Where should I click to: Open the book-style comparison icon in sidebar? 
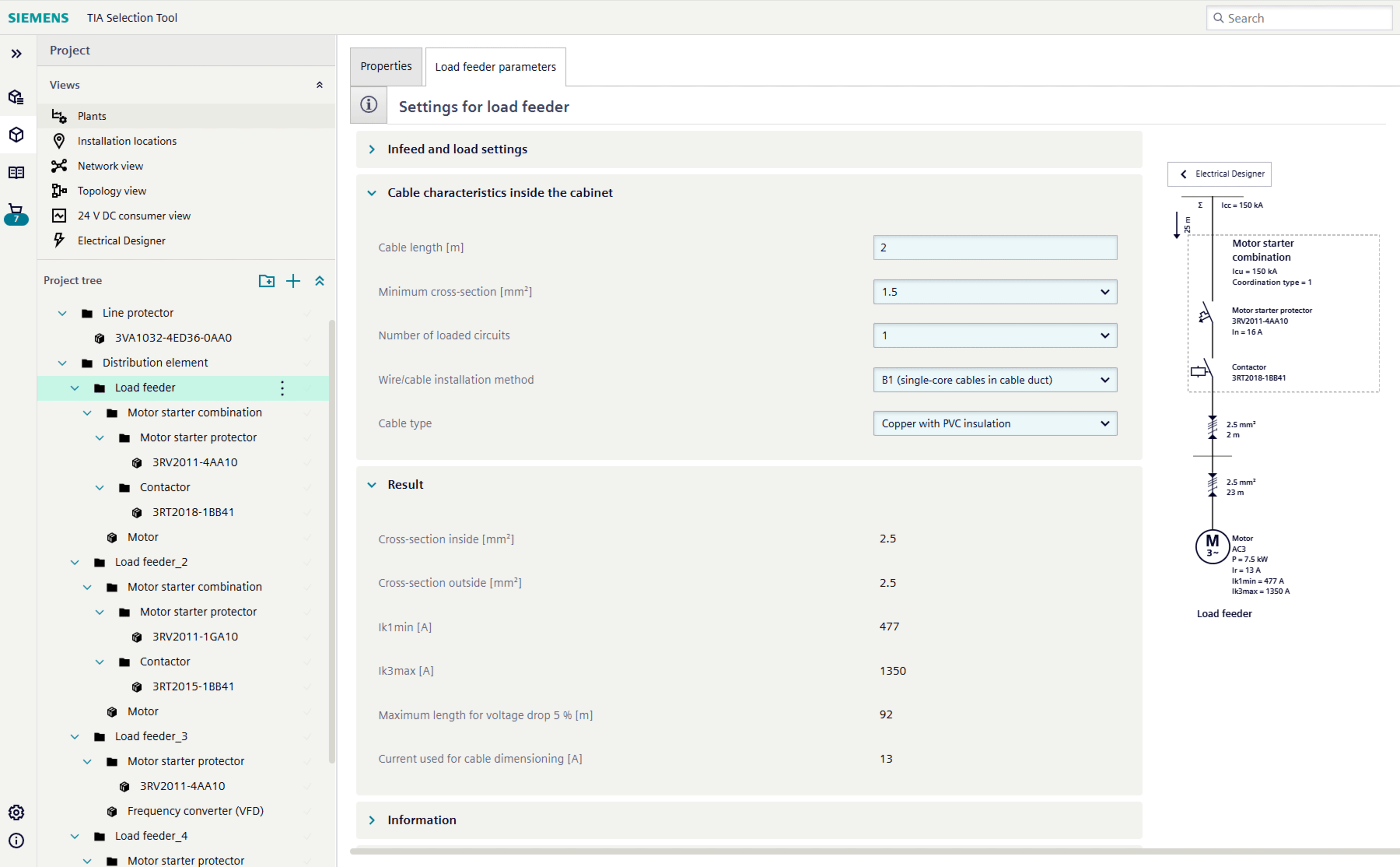pyautogui.click(x=16, y=172)
